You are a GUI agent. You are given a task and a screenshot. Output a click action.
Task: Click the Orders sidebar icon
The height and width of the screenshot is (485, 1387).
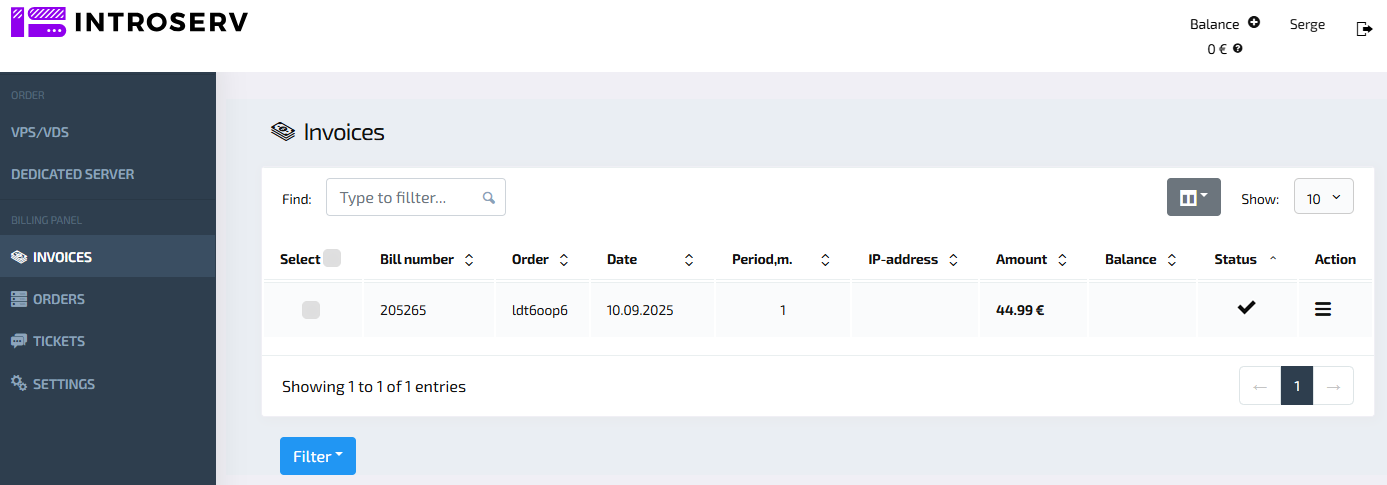[x=19, y=299]
